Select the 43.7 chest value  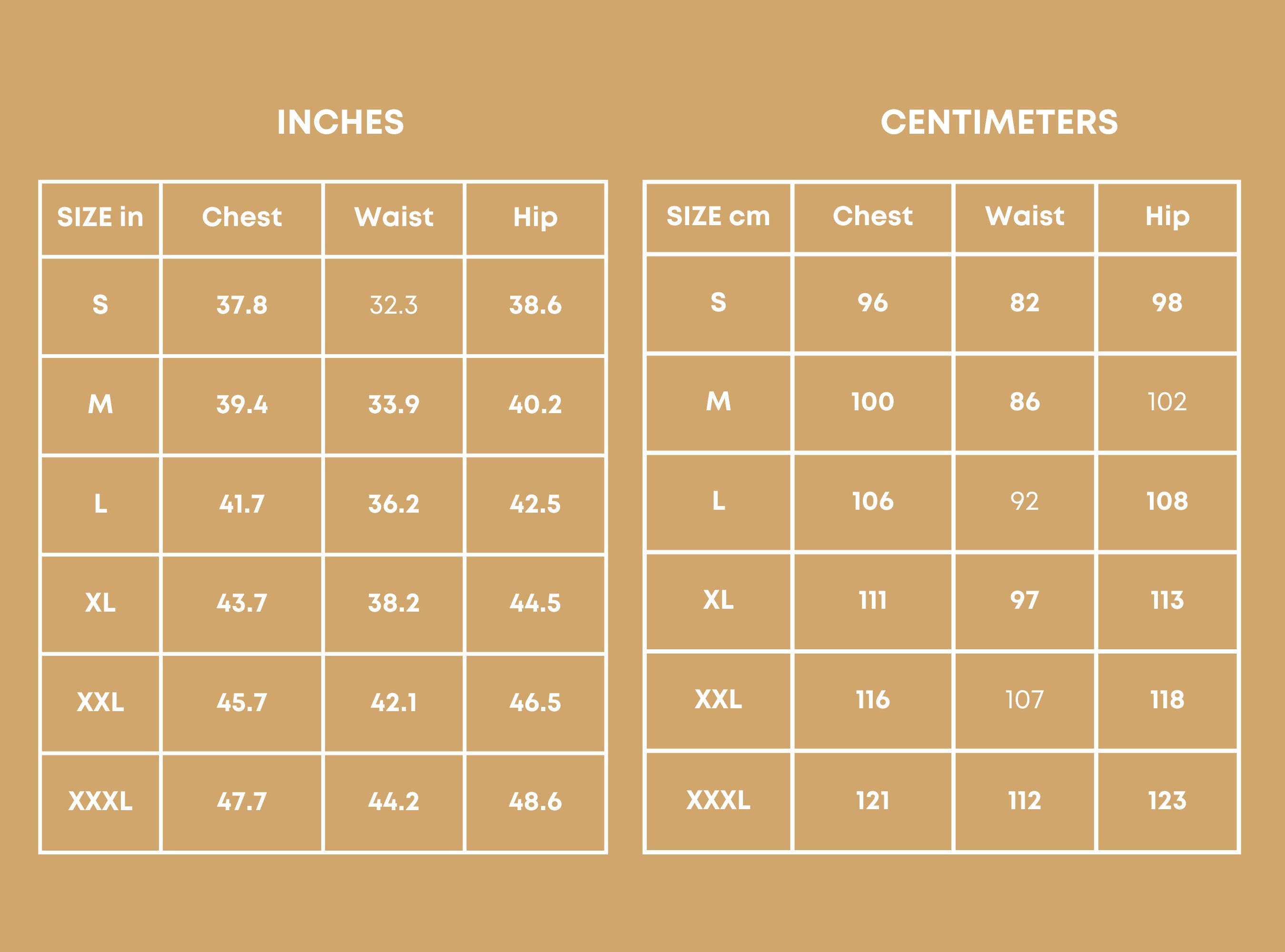242,604
